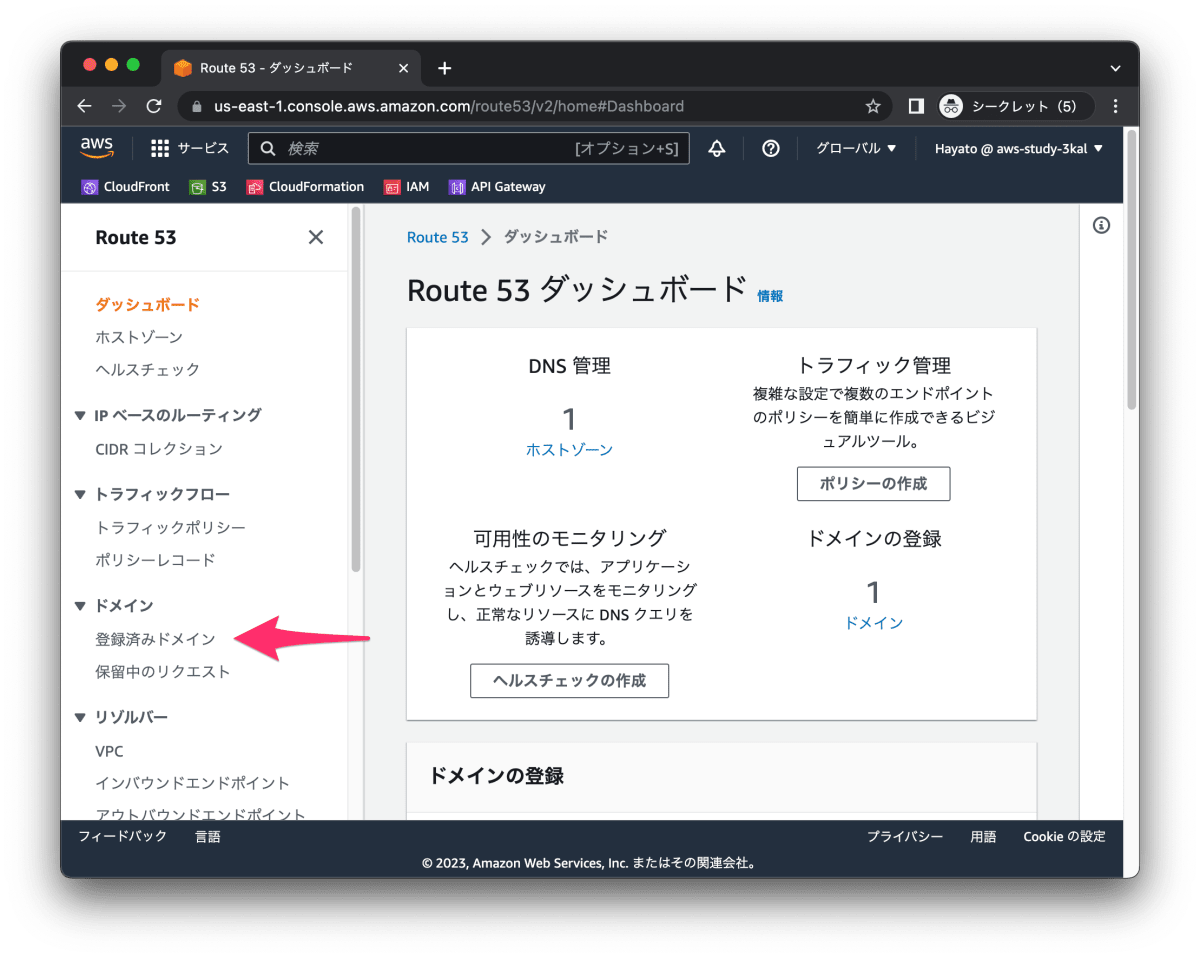Click the Route 53 breadcrumb link
Viewport: 1200px width, 958px height.
click(x=438, y=237)
